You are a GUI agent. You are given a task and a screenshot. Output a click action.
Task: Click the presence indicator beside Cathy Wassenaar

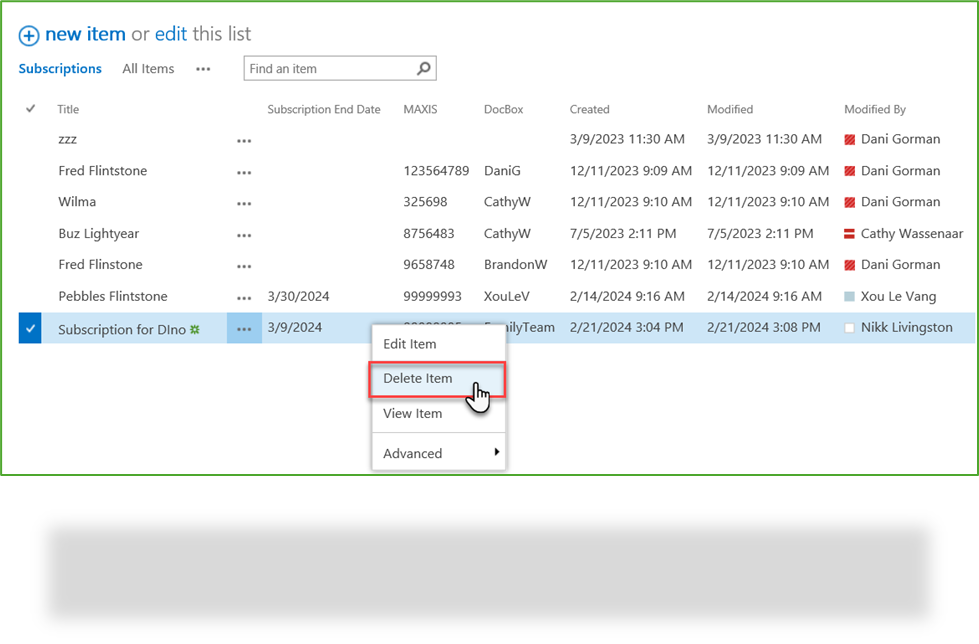[848, 233]
